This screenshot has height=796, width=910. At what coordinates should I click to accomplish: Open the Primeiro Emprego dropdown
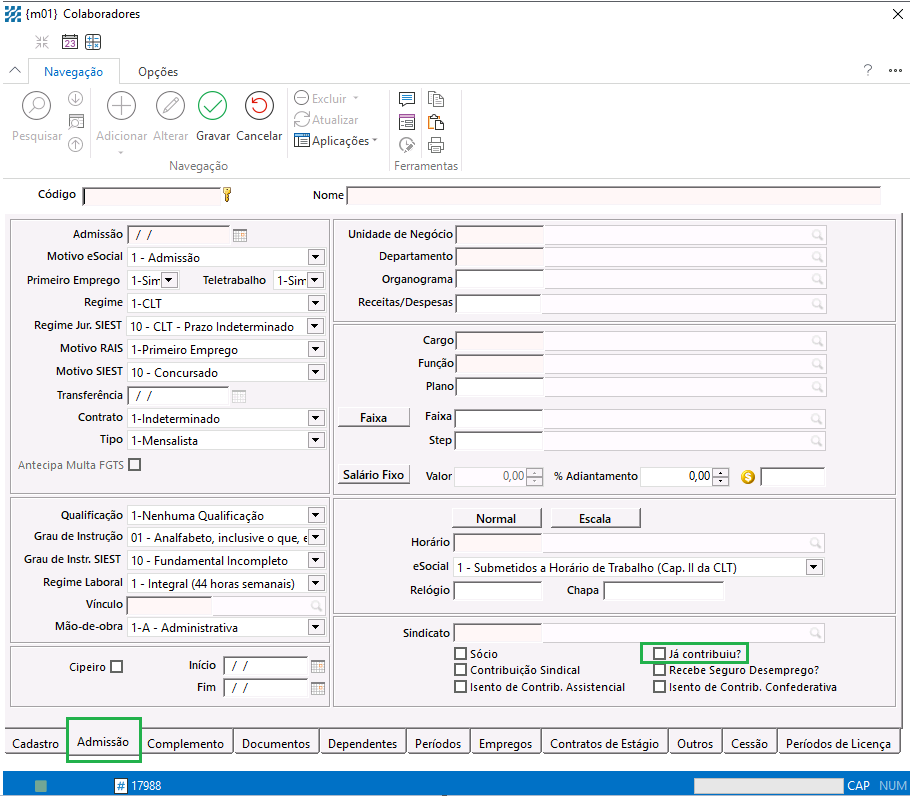169,280
